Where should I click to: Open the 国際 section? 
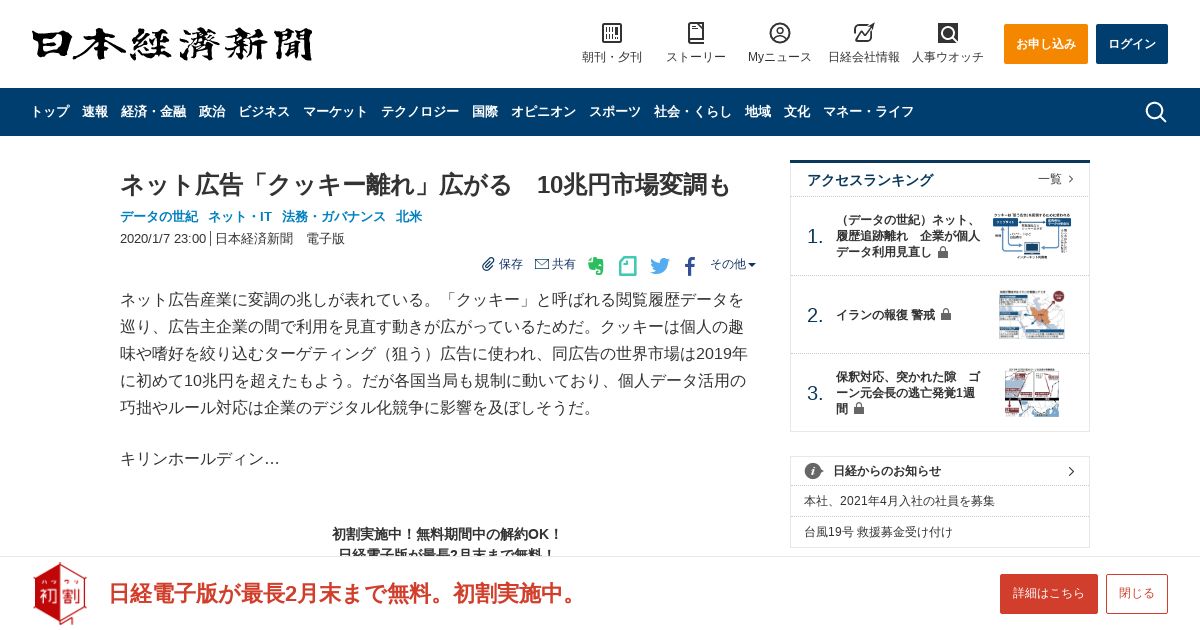click(x=485, y=112)
